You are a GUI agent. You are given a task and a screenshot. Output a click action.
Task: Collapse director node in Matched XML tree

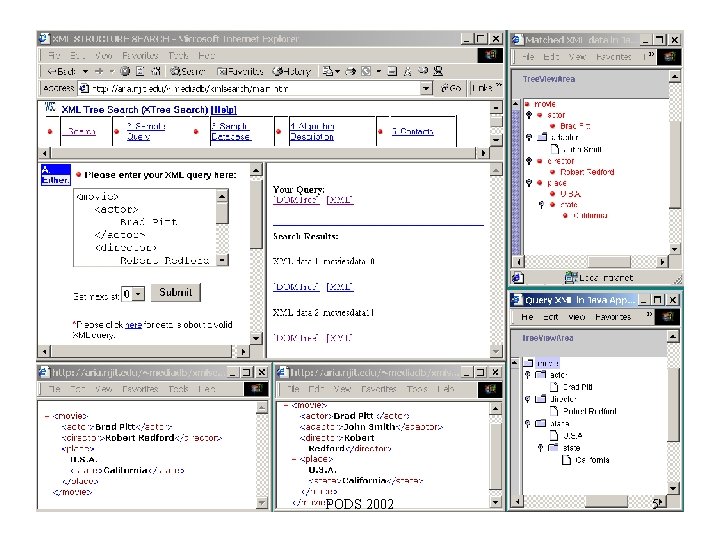[x=529, y=161]
